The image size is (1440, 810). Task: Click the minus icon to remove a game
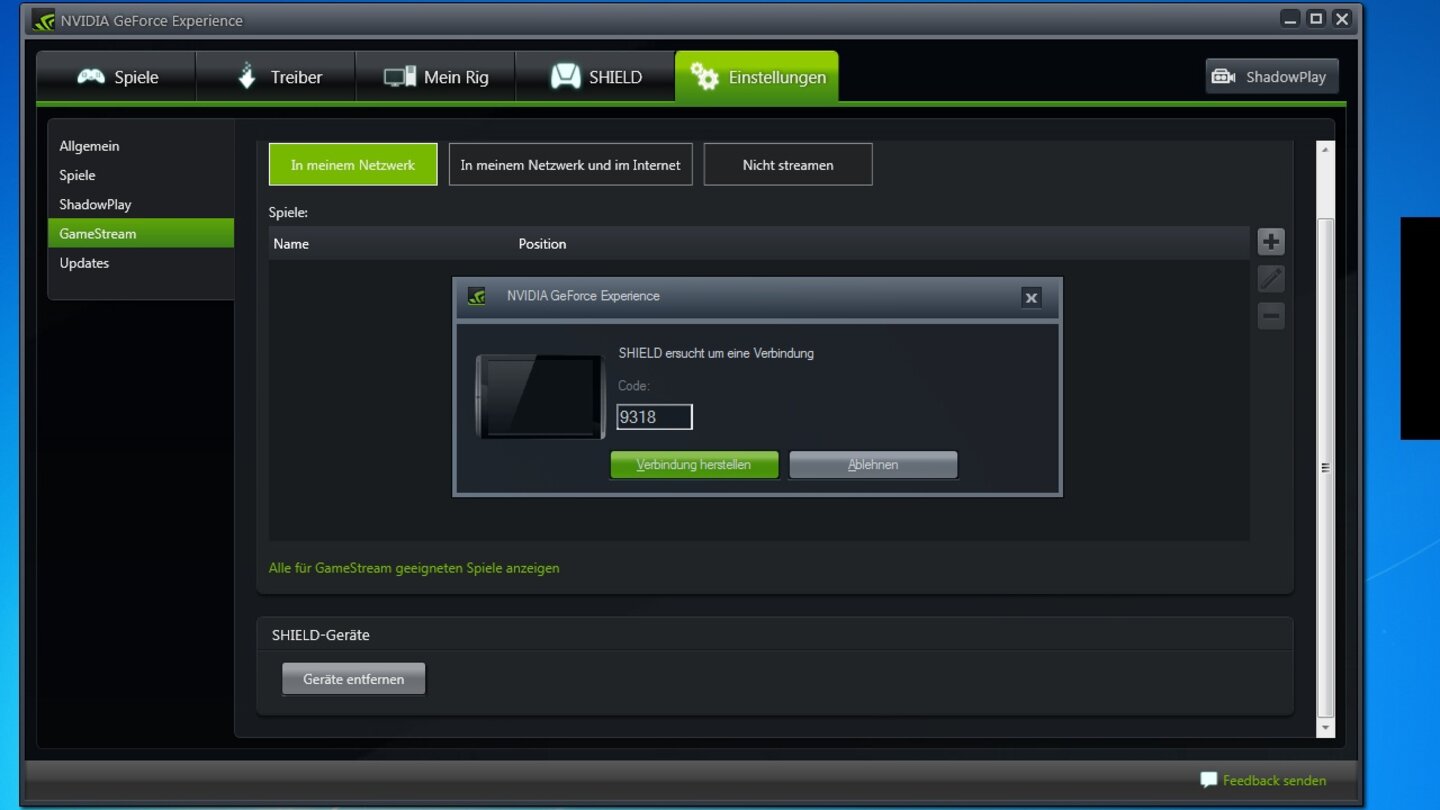click(x=1271, y=316)
